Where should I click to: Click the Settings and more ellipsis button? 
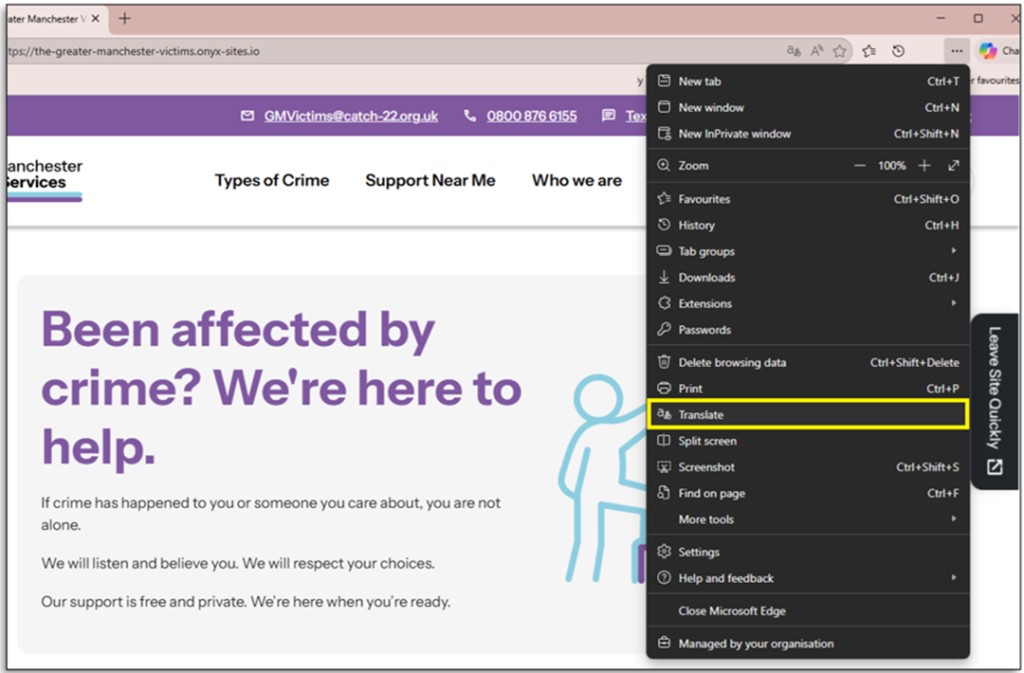click(957, 51)
